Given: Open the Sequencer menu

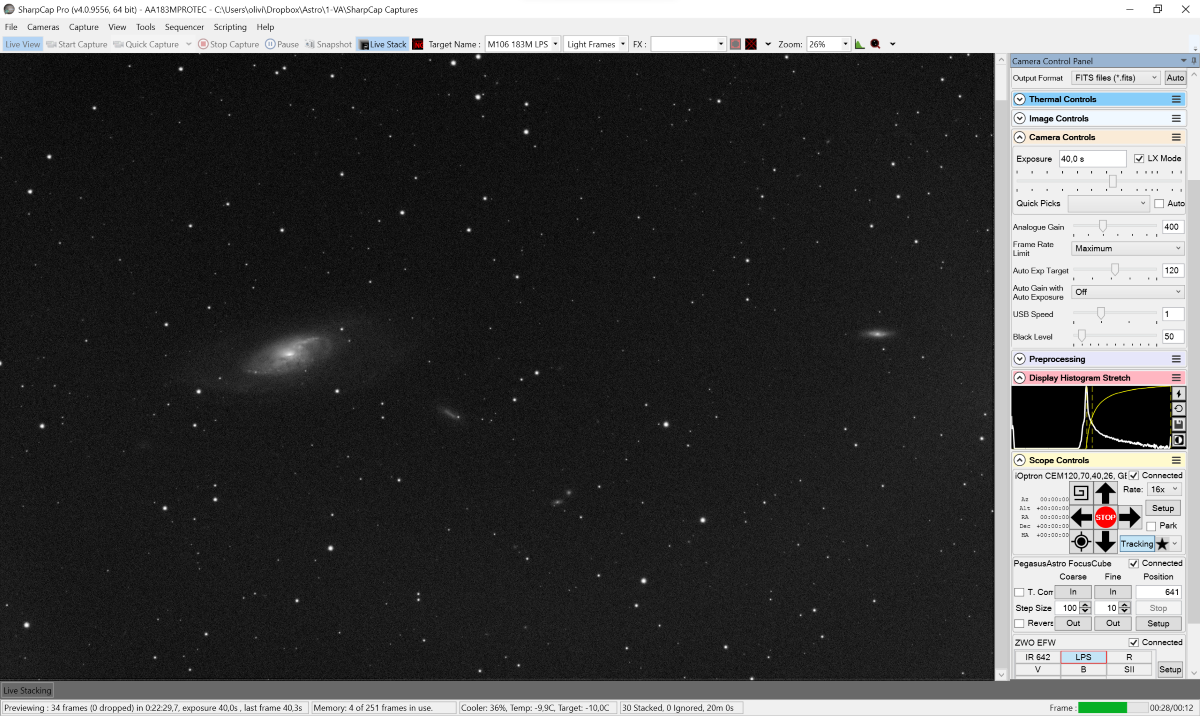Looking at the screenshot, I should click(x=184, y=27).
